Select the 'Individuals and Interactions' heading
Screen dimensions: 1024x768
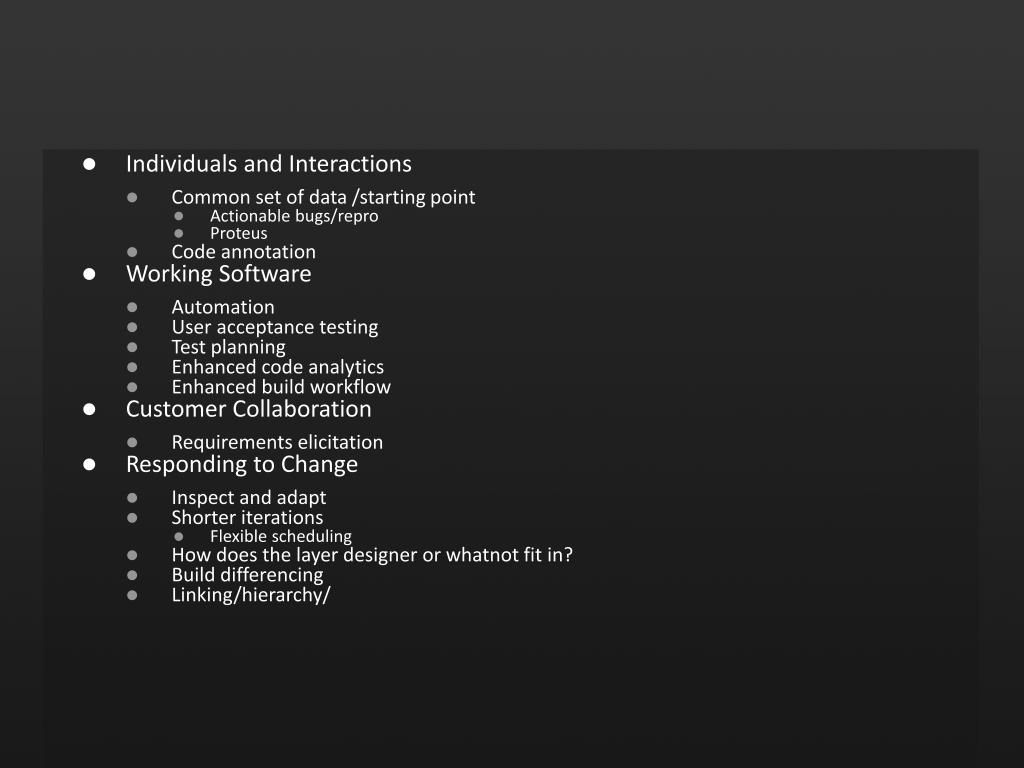tap(268, 164)
